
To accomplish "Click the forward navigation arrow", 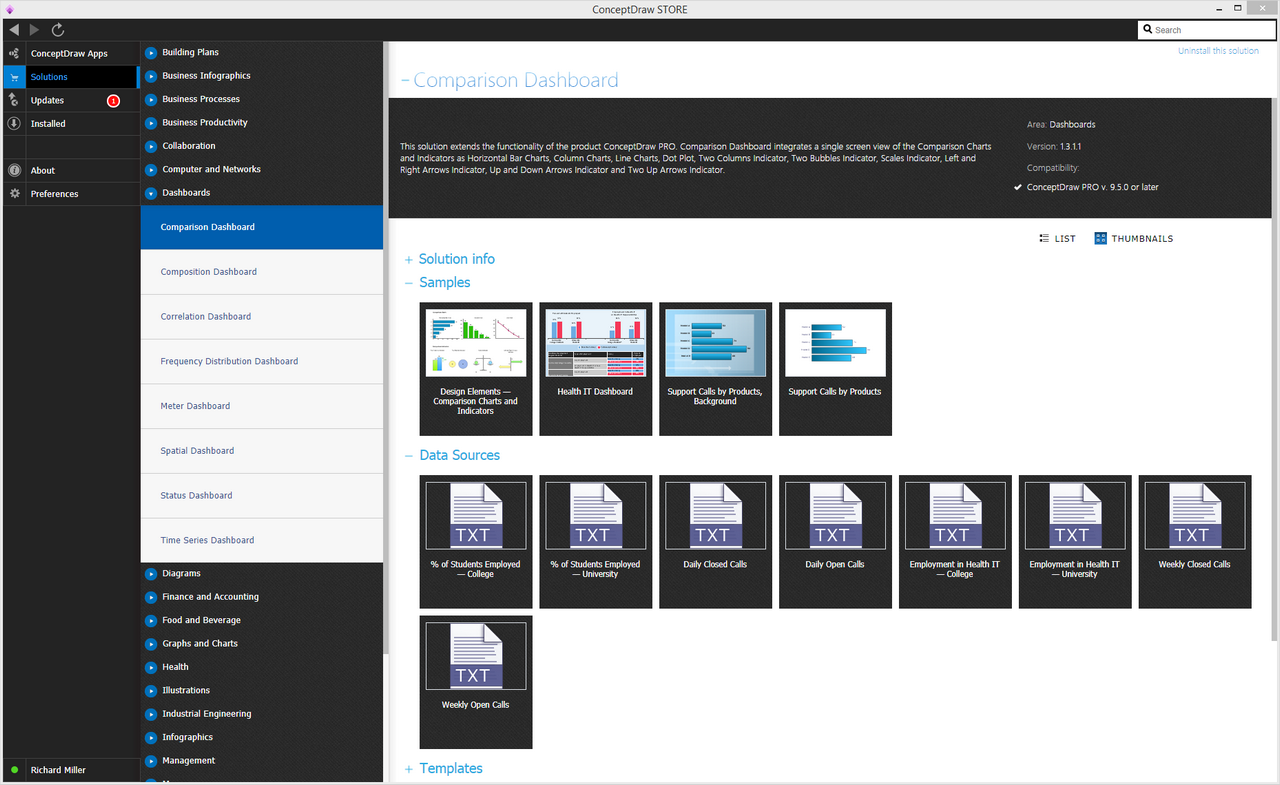I will [35, 30].
